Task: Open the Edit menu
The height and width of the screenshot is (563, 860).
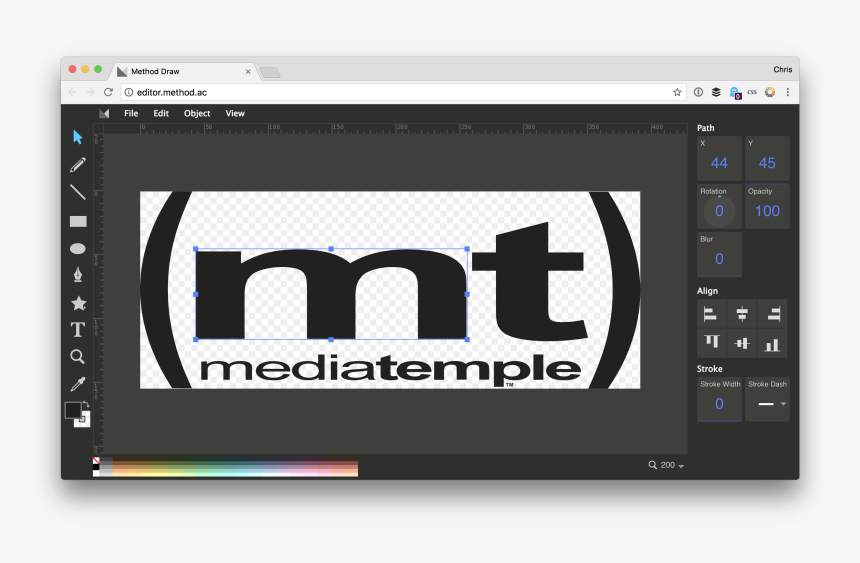Action: click(161, 114)
